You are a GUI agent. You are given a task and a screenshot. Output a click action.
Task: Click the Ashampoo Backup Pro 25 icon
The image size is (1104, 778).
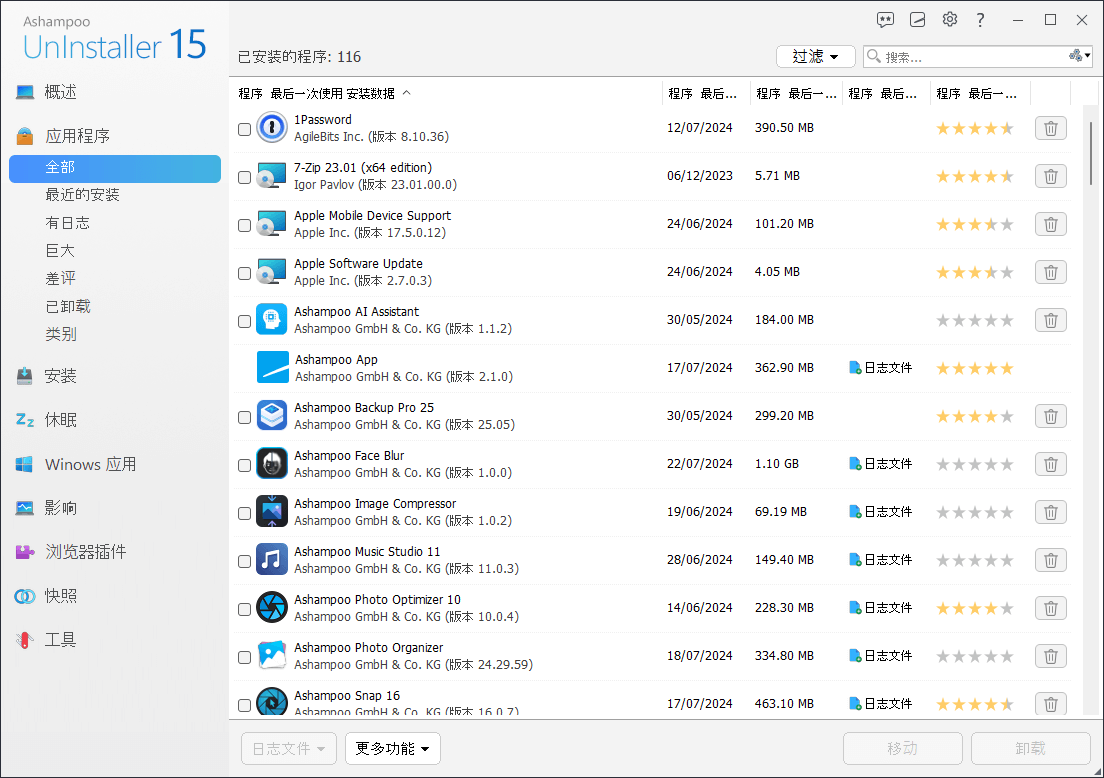(272, 415)
